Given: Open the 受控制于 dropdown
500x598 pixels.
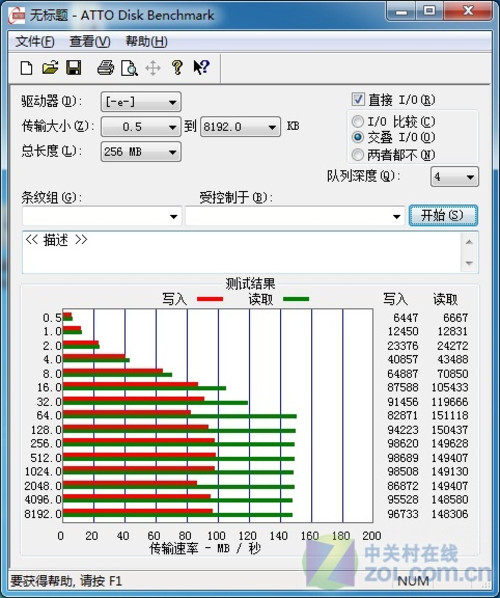Looking at the screenshot, I should 295,216.
